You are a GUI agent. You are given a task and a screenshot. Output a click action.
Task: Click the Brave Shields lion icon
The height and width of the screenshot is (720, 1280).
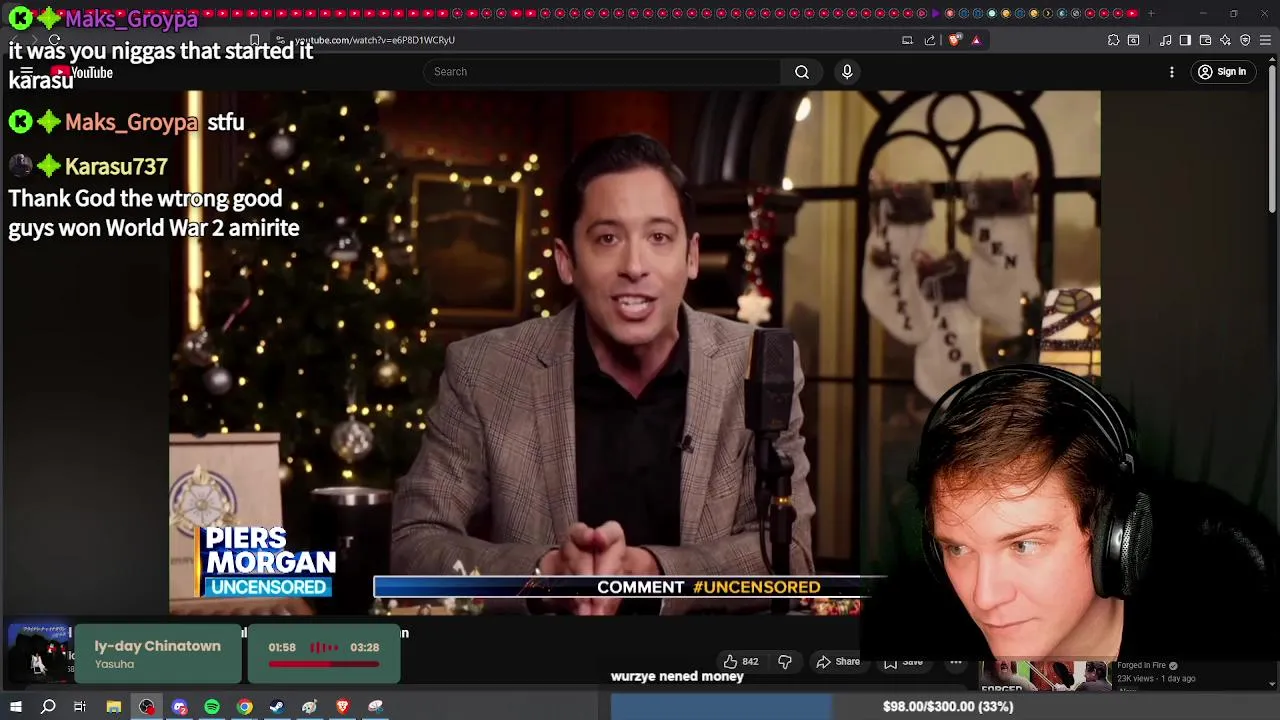955,40
